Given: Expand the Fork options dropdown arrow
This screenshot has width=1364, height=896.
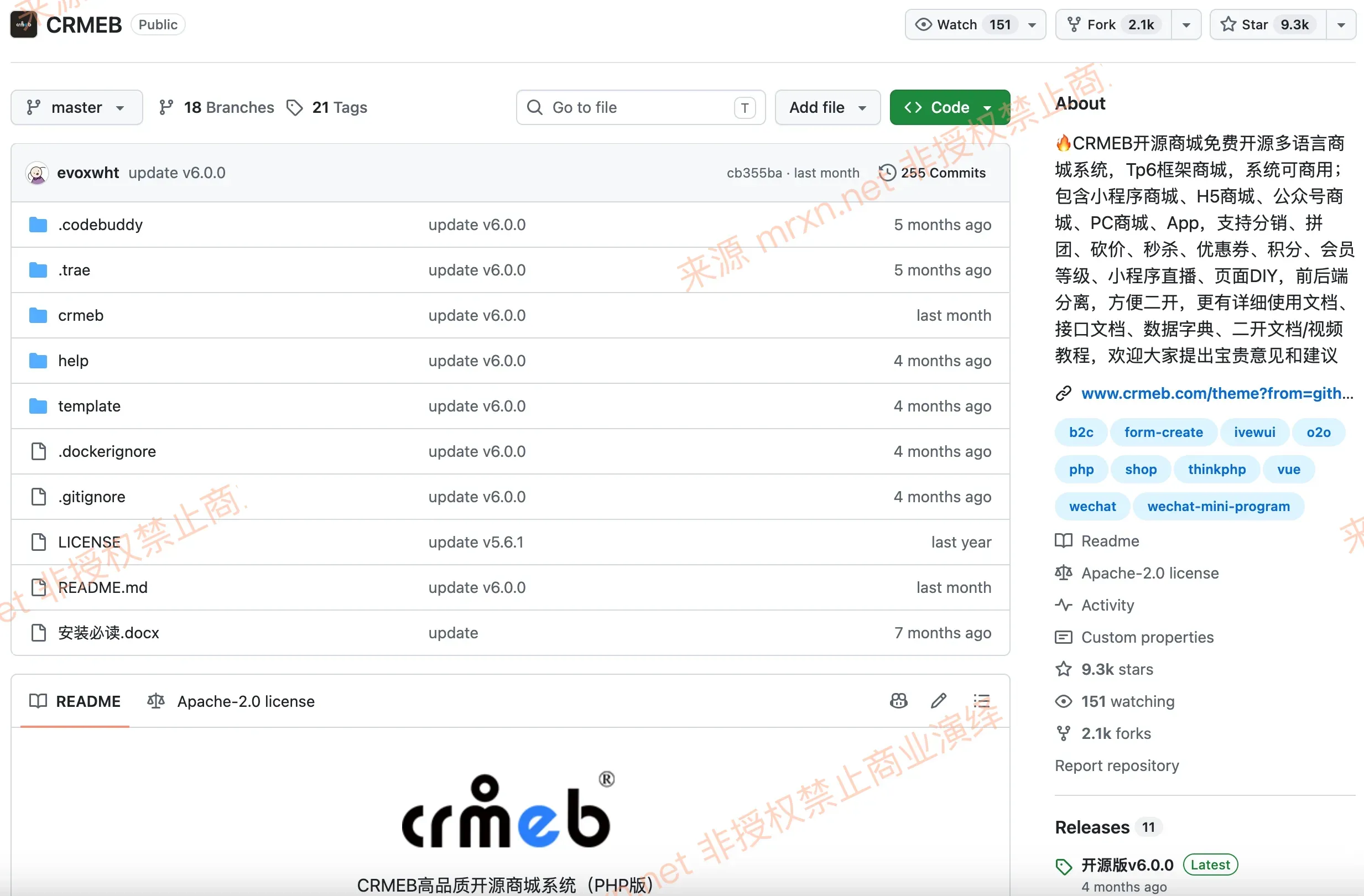Looking at the screenshot, I should 1186,25.
